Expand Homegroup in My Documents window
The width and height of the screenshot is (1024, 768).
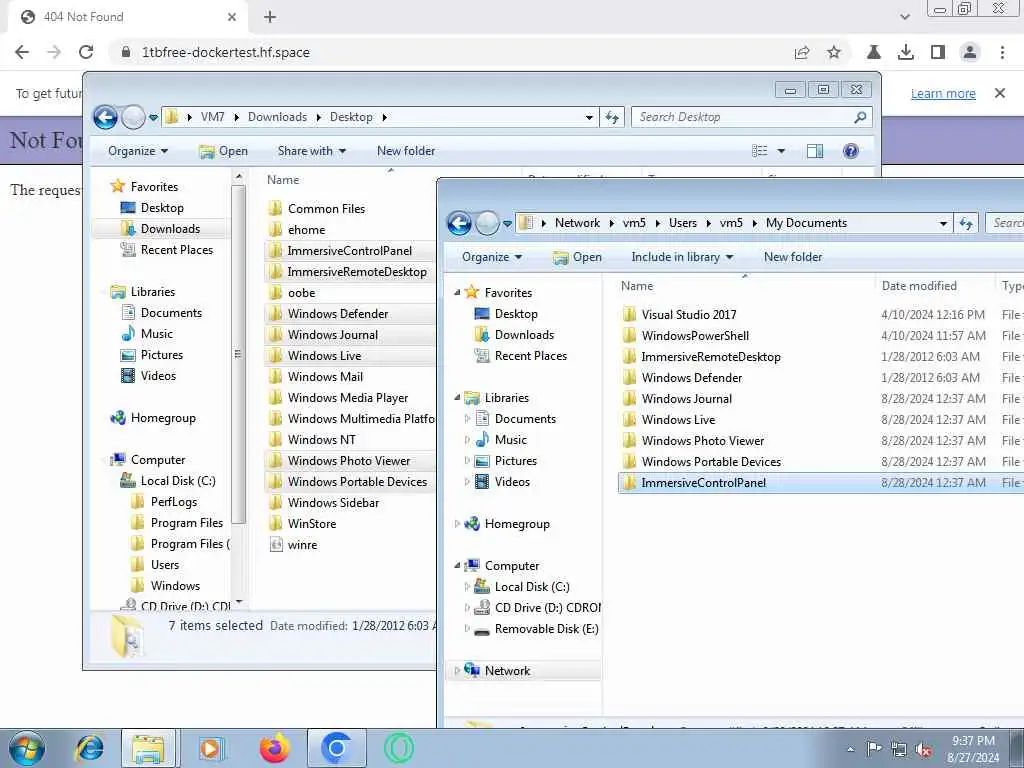(x=457, y=524)
